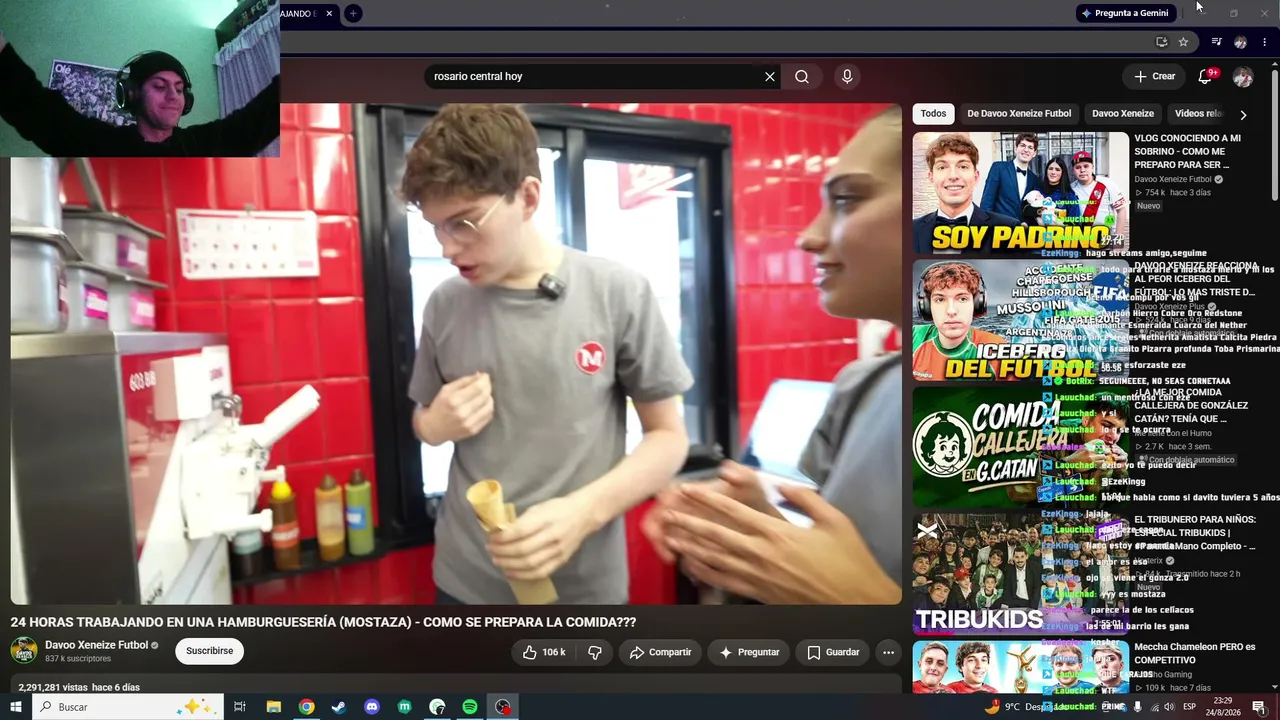Open the YouTube account avatar menu
The image size is (1280, 720).
(1243, 77)
